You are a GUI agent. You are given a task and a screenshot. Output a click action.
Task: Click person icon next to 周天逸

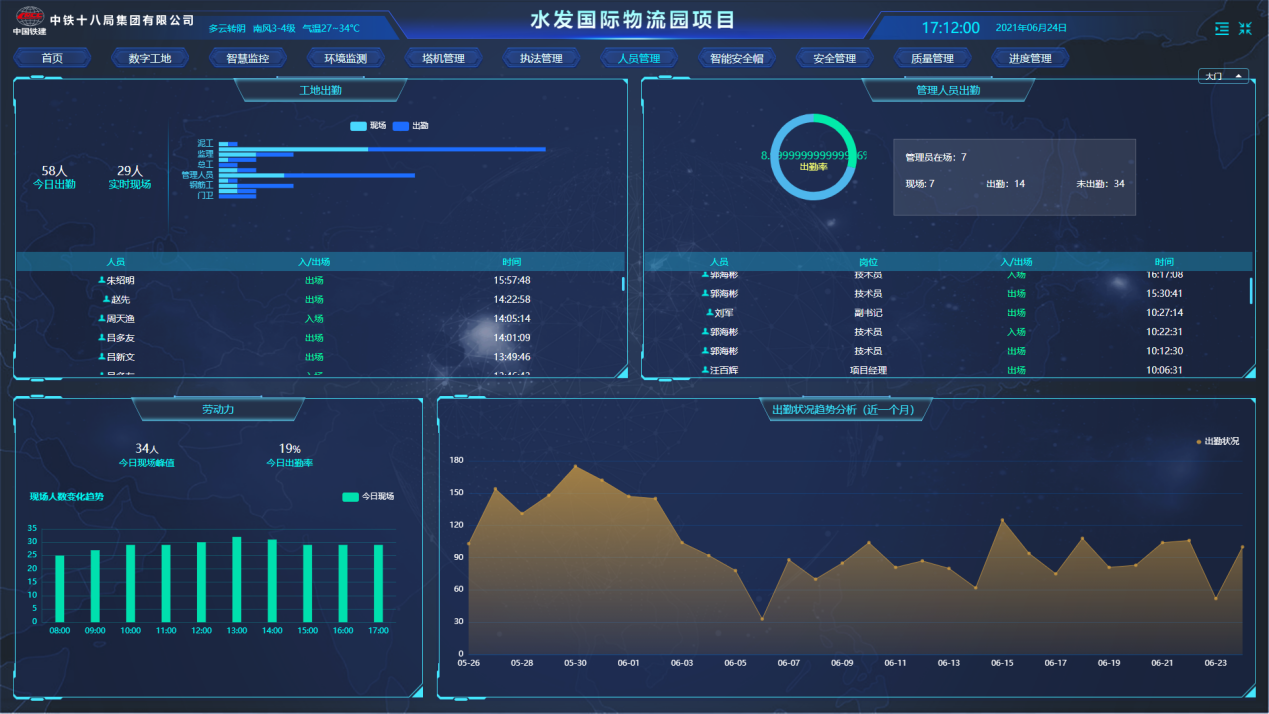(x=102, y=318)
